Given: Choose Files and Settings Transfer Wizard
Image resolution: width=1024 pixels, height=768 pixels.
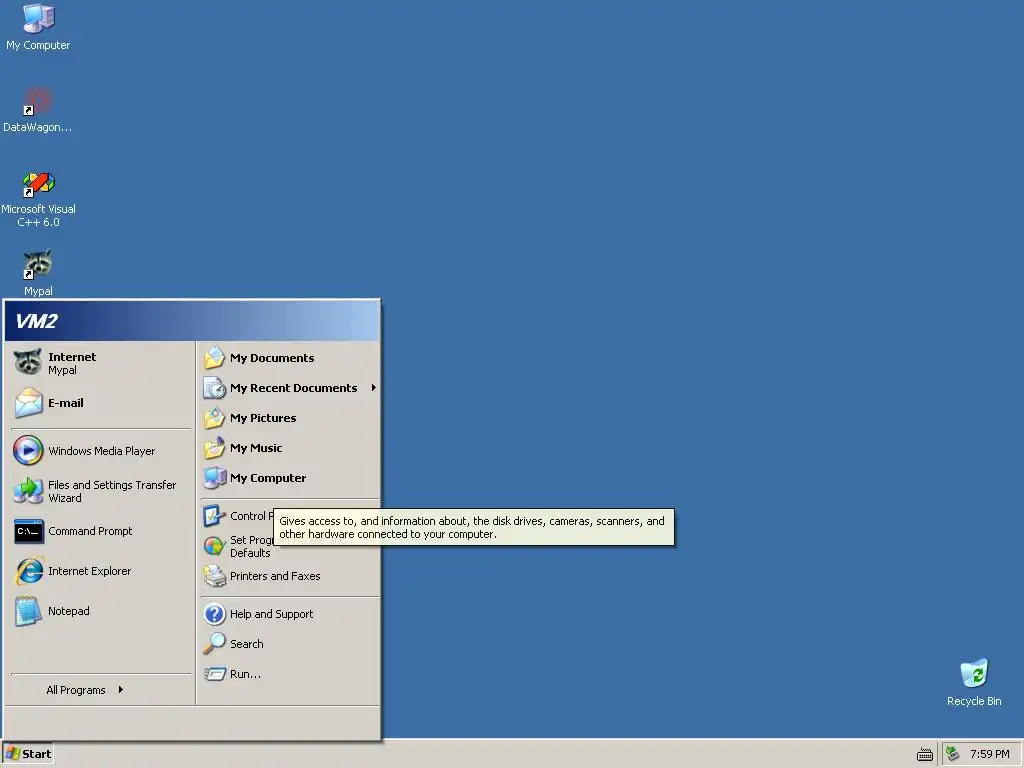Looking at the screenshot, I should tap(101, 491).
